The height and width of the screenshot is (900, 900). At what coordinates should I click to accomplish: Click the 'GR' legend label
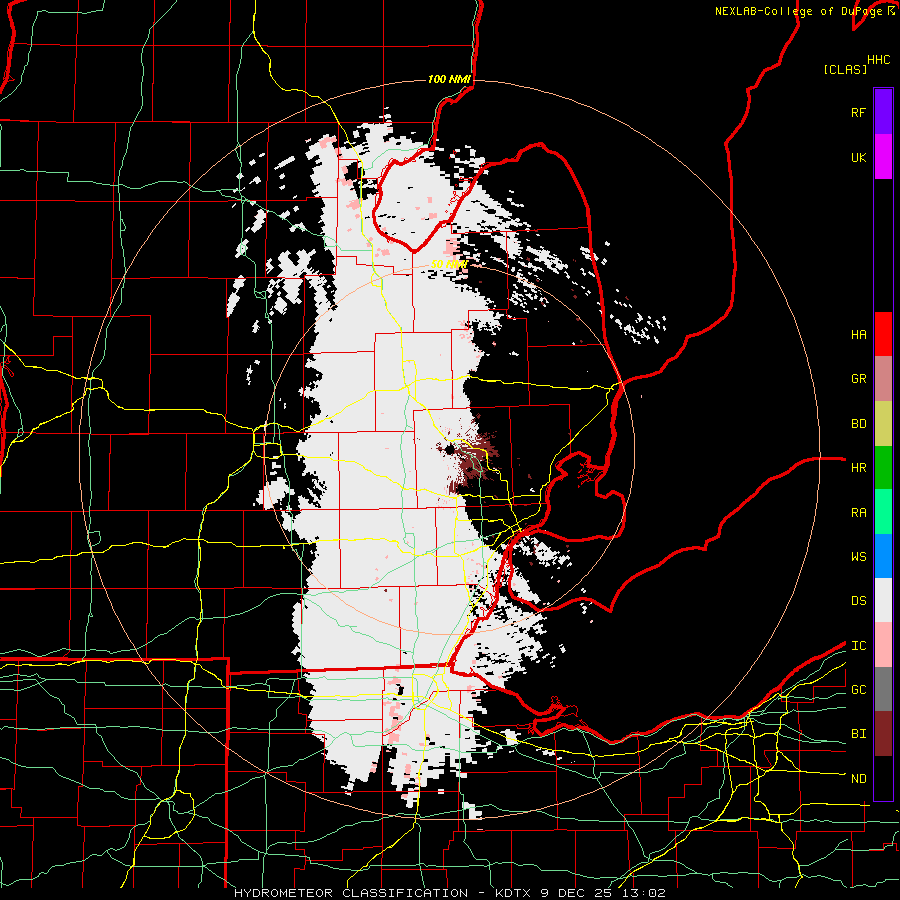[858, 379]
